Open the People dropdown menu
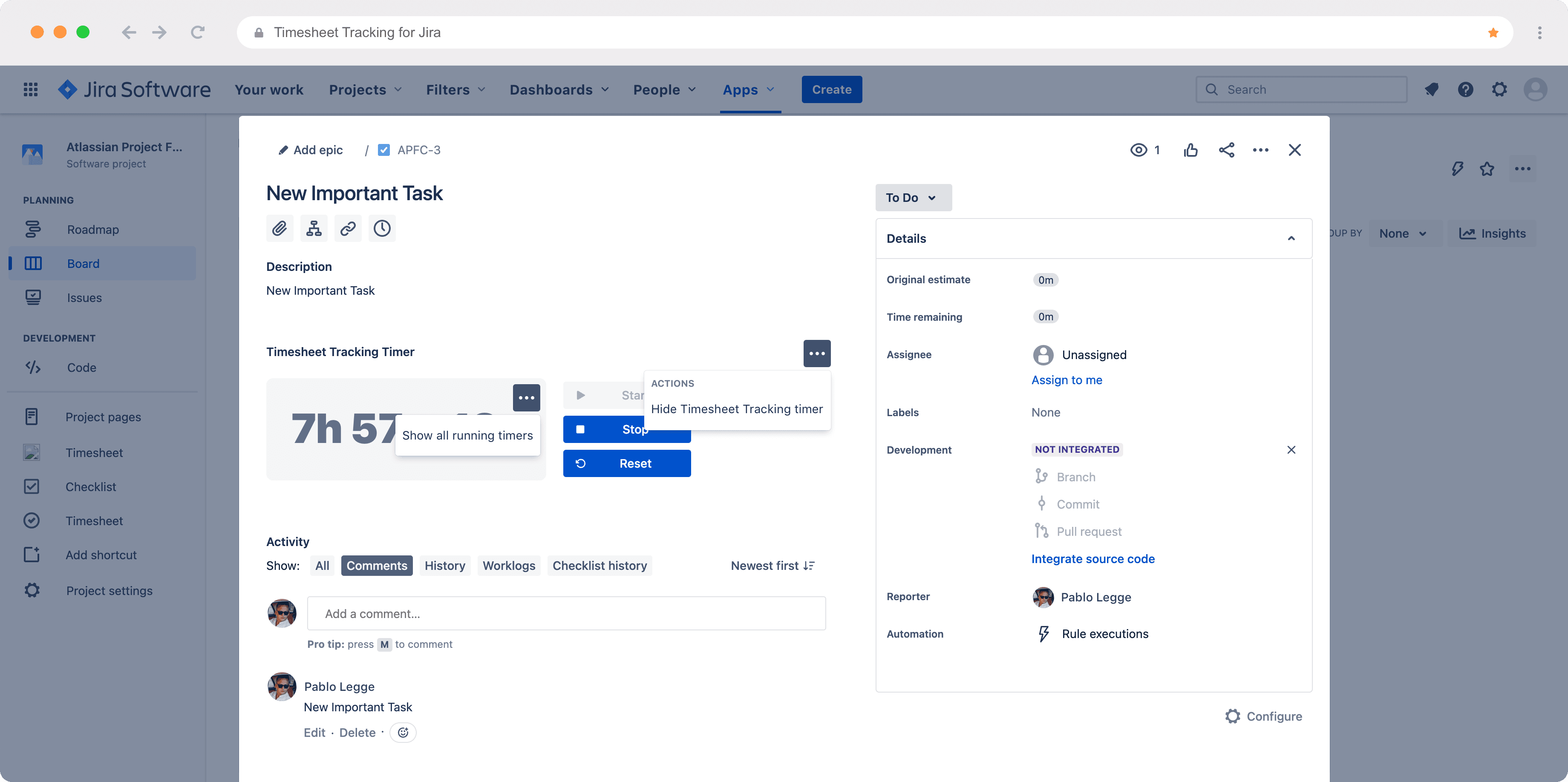Screen dimensions: 1568x782 coord(664,89)
